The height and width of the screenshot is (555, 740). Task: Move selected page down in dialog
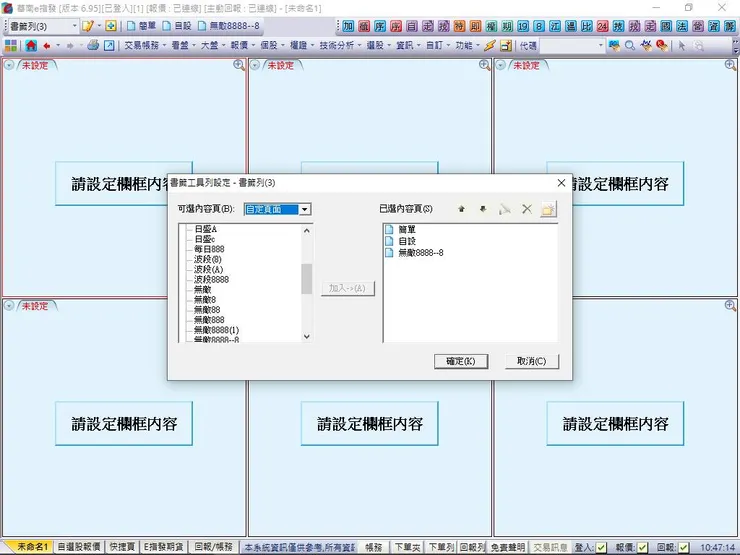483,209
